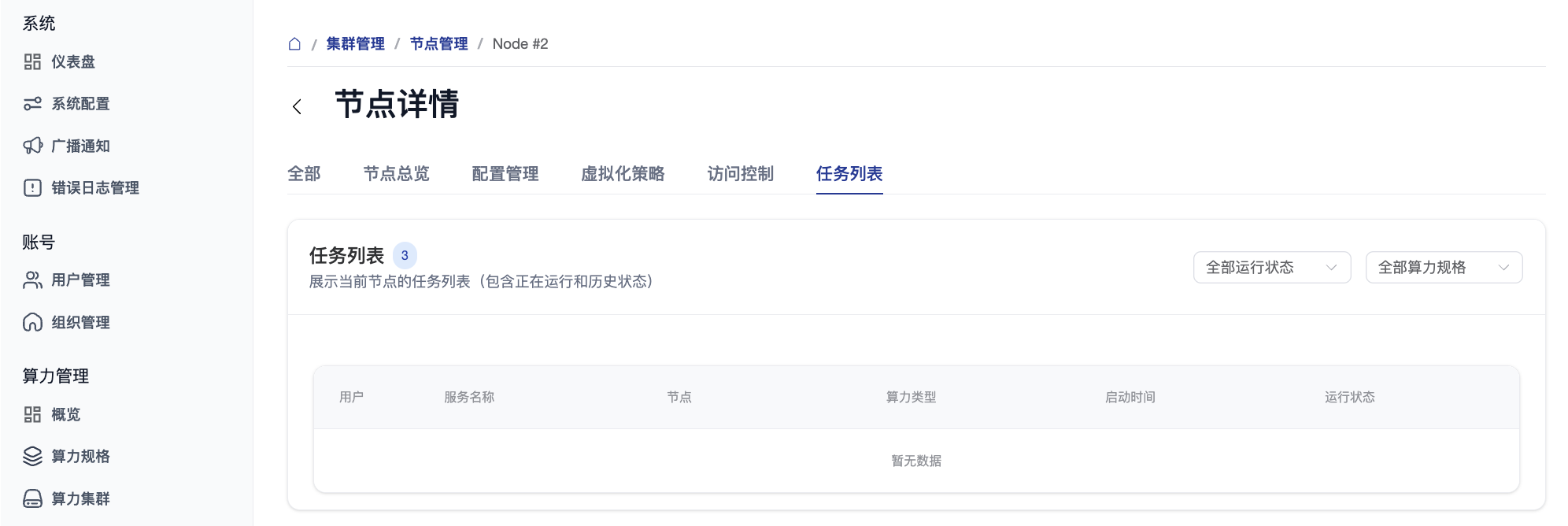This screenshot has width=1568, height=526.
Task: Click the 用户管理 users icon
Action: click(32, 280)
